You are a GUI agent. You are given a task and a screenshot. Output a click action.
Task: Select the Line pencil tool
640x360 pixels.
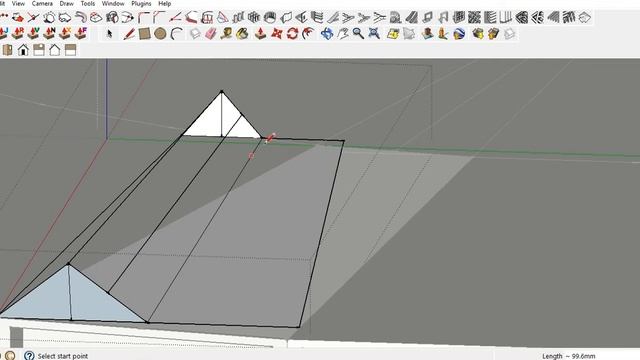(x=129, y=33)
